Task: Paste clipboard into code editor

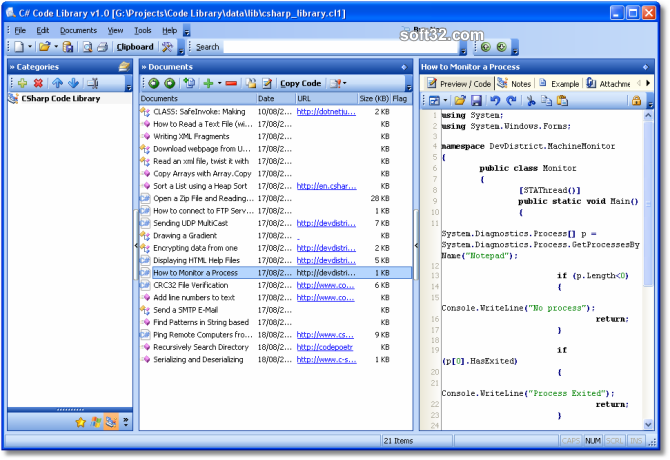Action: [563, 101]
